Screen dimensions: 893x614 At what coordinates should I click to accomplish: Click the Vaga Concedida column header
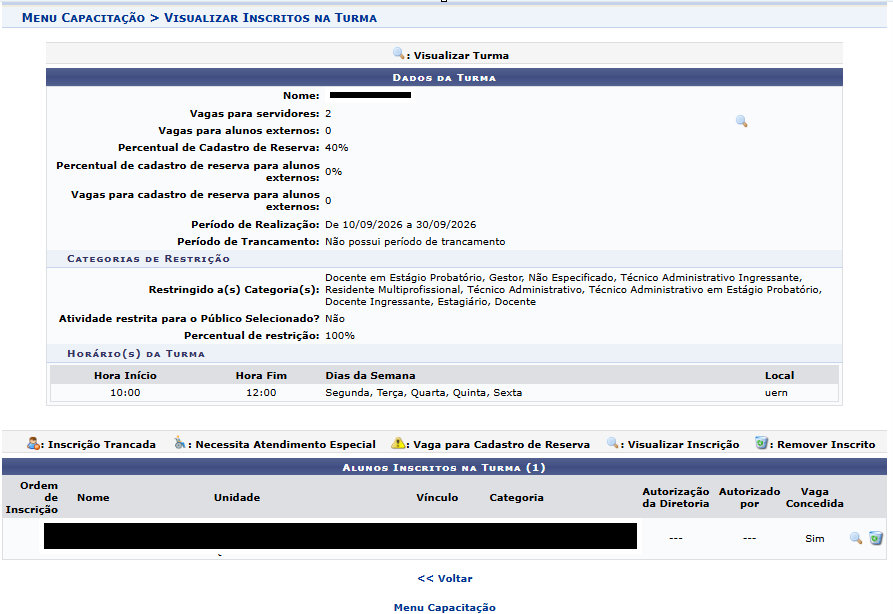[x=815, y=498]
